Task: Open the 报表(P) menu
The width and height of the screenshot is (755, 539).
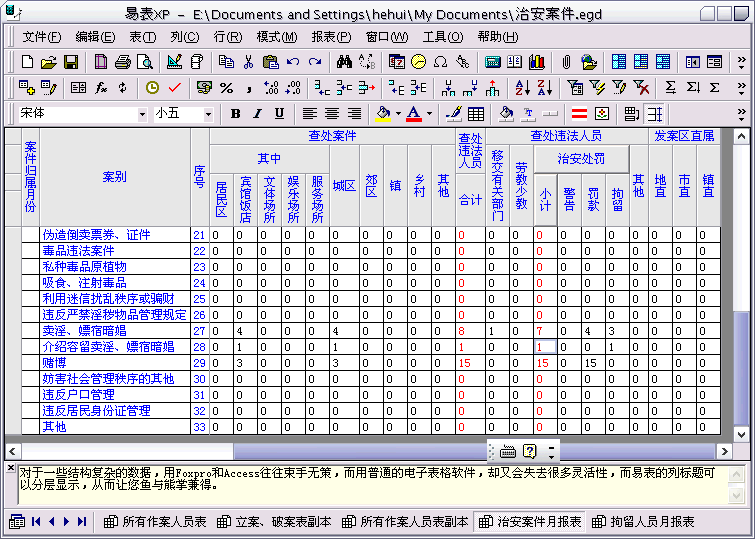Action: [330, 37]
